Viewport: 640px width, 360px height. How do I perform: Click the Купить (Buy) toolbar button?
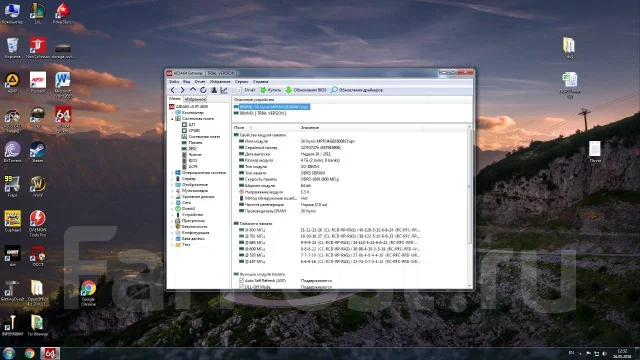(x=271, y=90)
